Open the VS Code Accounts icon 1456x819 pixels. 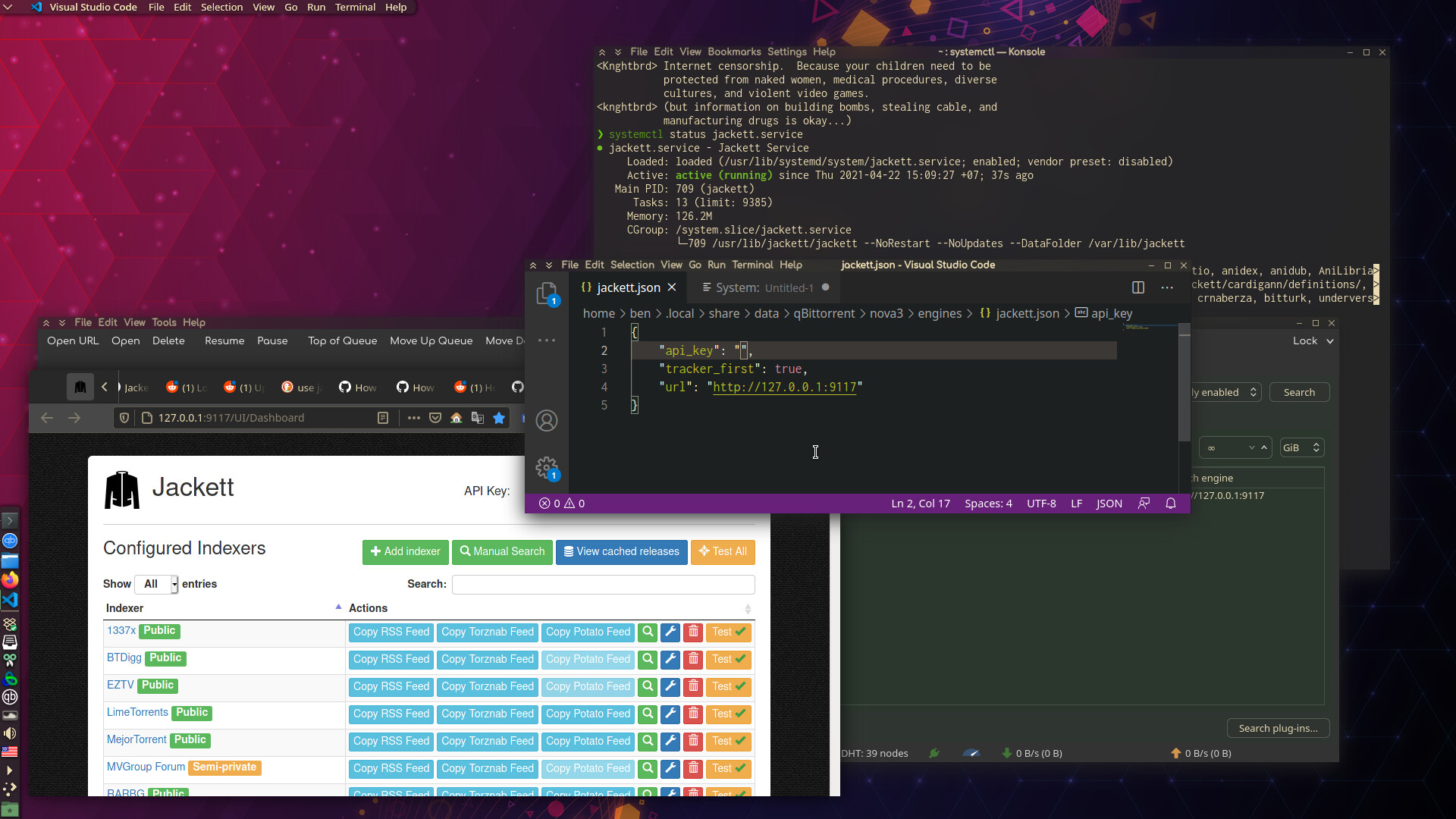(x=547, y=421)
